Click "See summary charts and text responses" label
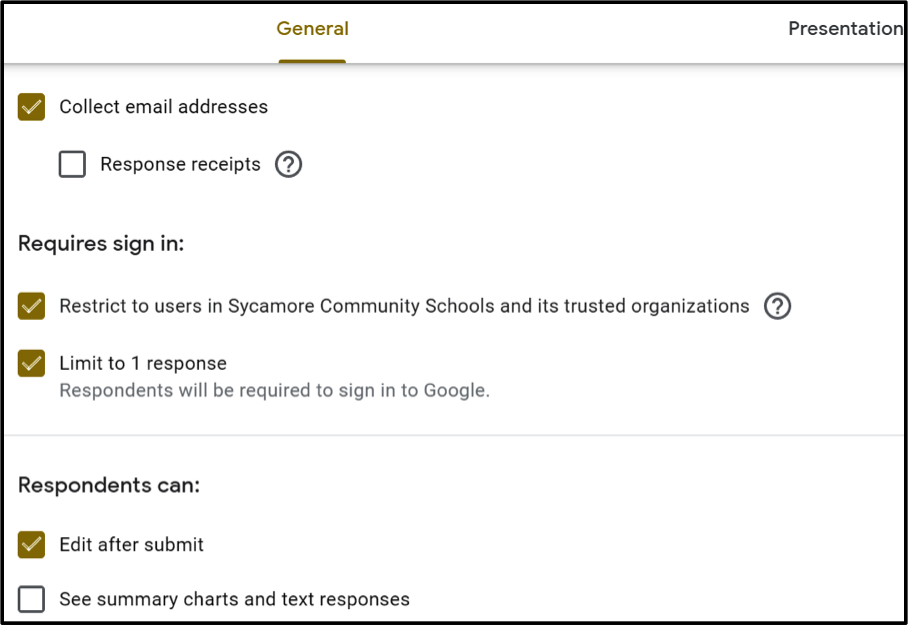 pyautogui.click(x=234, y=600)
